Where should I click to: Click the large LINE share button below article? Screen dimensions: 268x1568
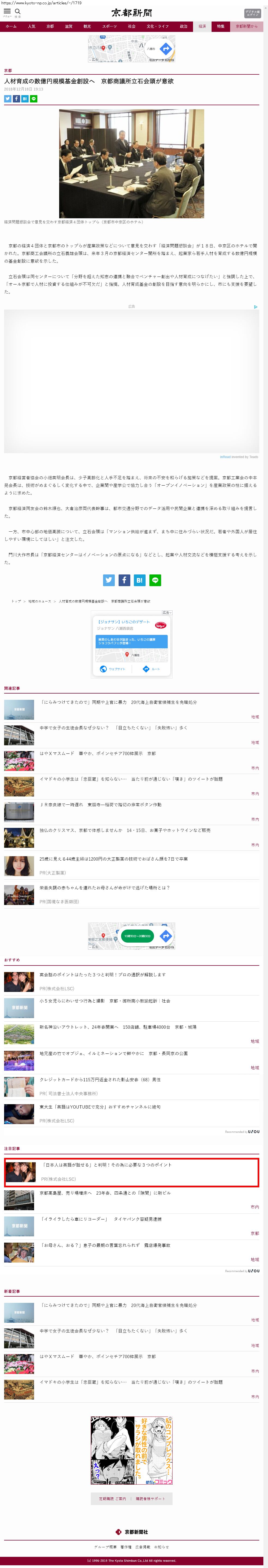click(155, 580)
